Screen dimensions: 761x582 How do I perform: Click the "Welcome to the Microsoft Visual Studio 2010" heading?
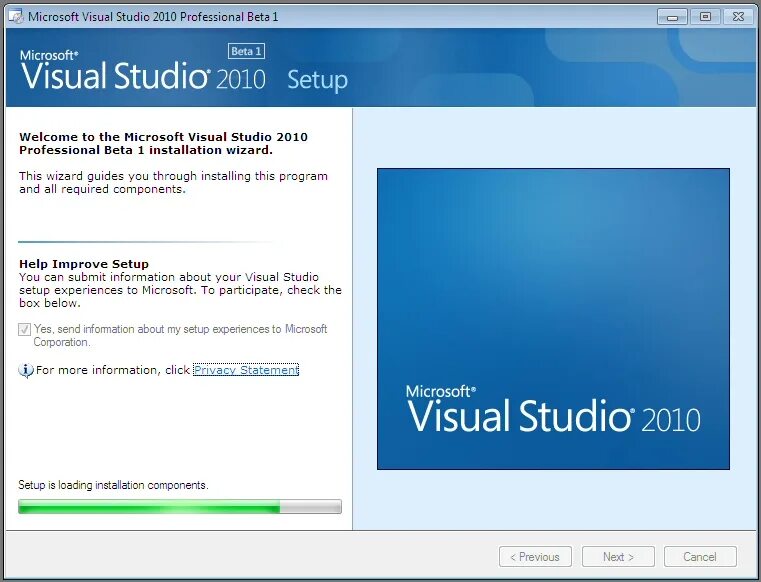(163, 143)
